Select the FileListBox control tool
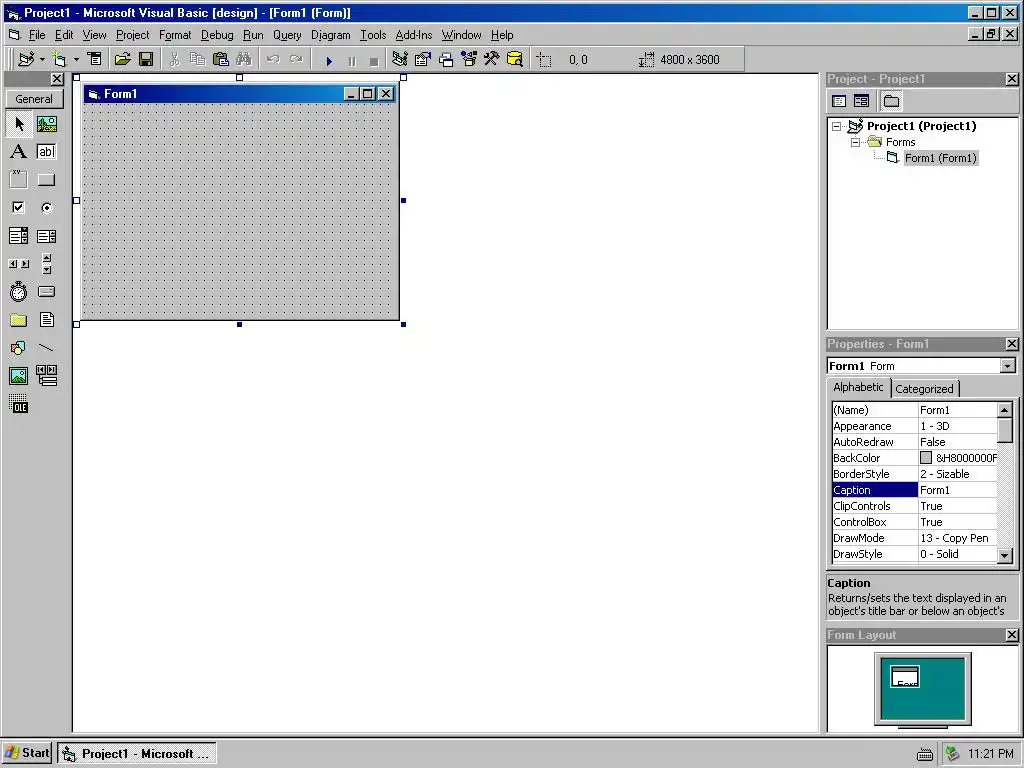The width and height of the screenshot is (1024, 768). point(46,320)
